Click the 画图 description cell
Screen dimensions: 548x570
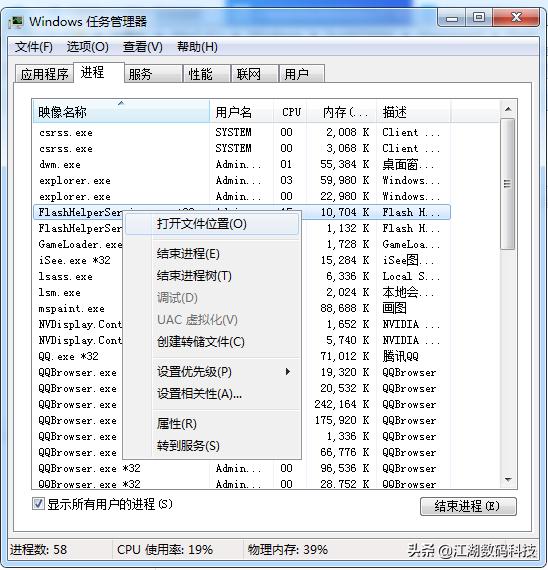coord(394,308)
